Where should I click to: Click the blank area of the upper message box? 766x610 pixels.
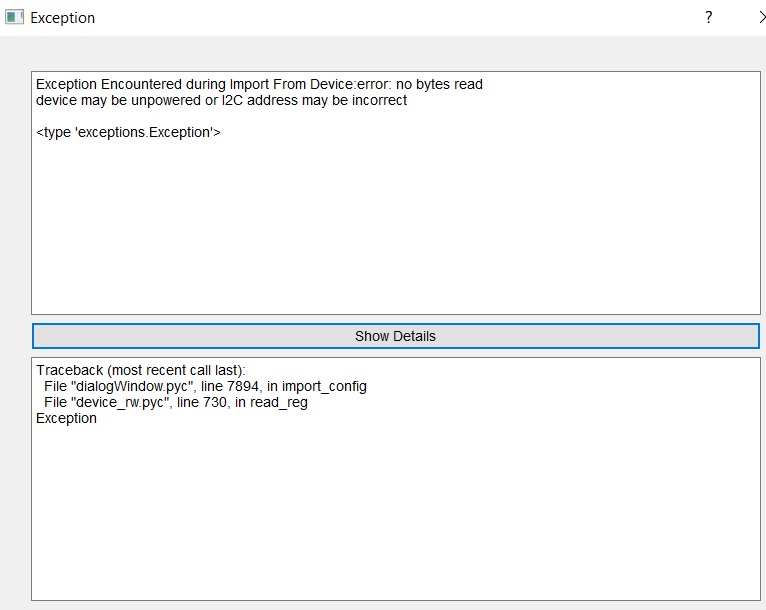(x=395, y=230)
